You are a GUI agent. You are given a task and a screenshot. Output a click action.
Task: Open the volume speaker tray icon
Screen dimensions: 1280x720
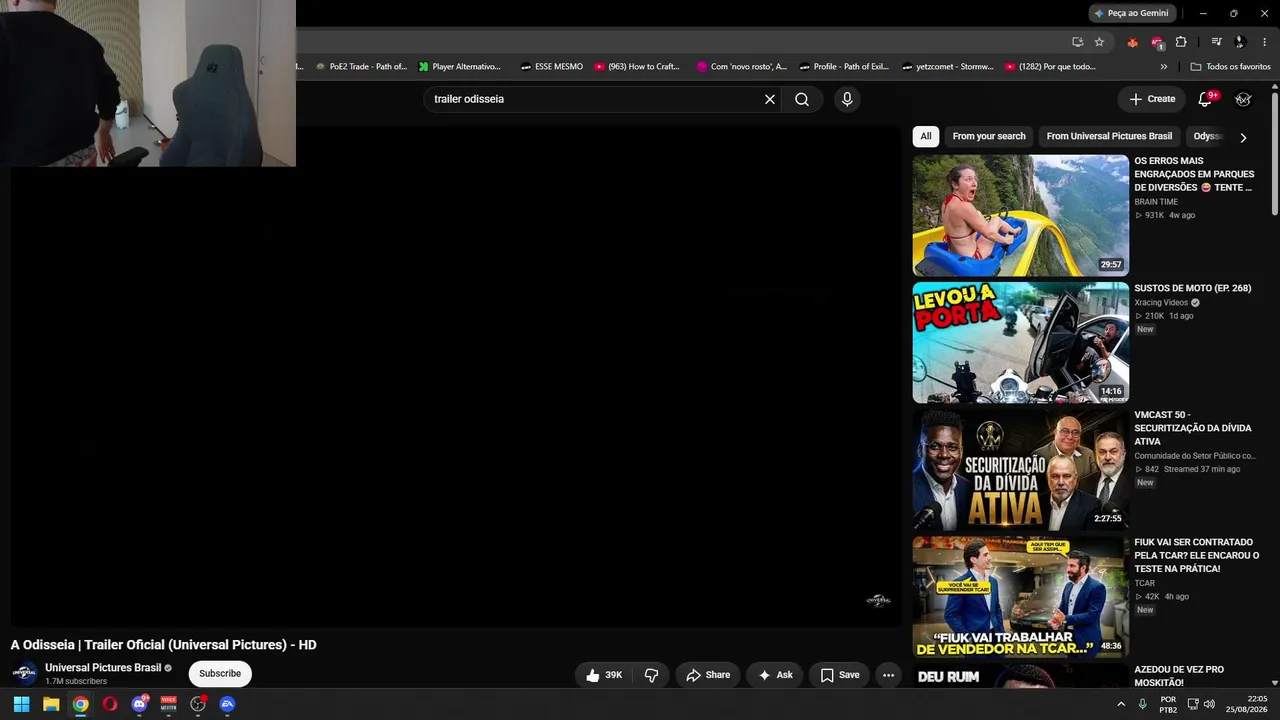[1209, 704]
